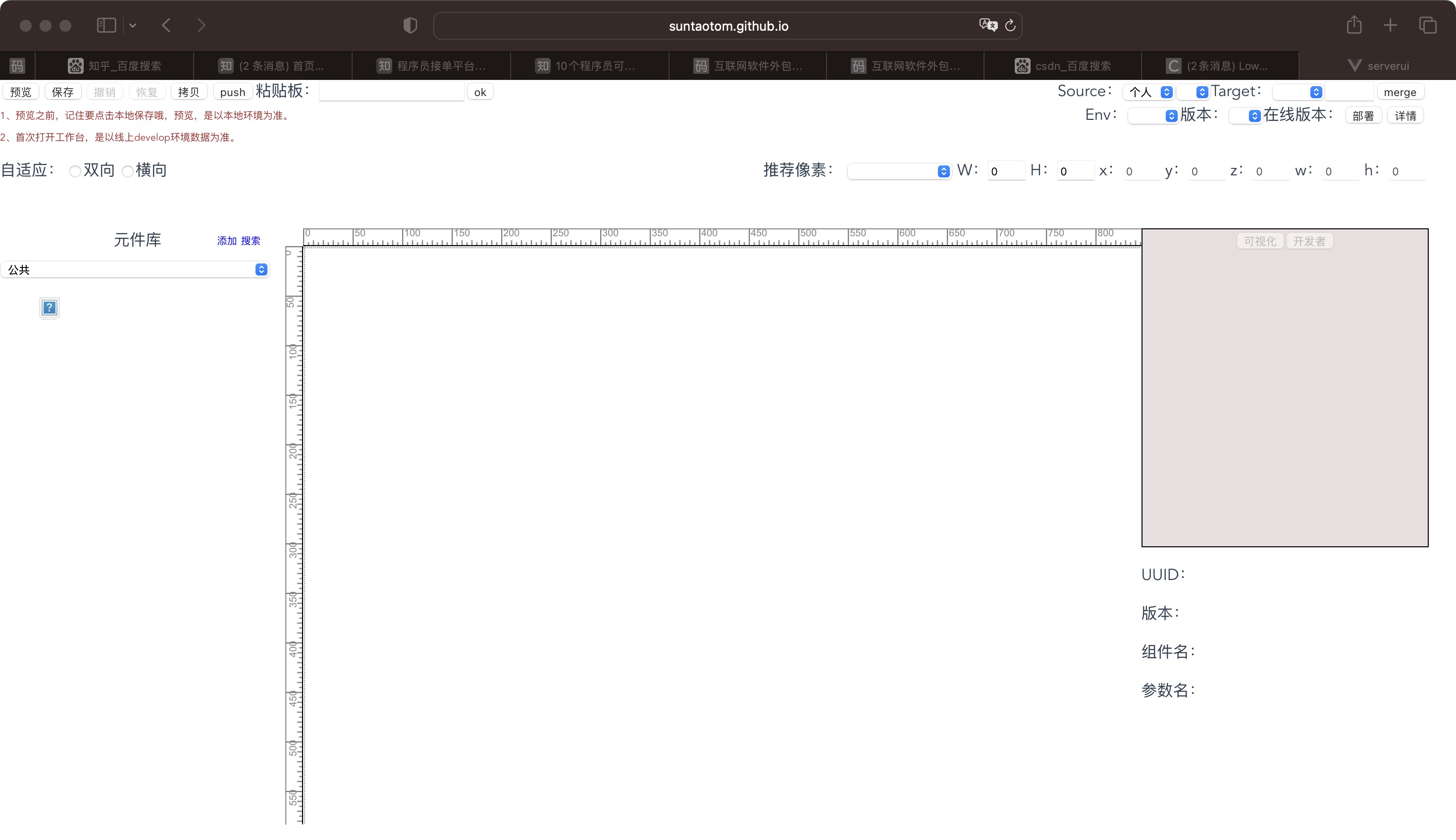Open a new tab with plus icon
1456x840 pixels.
(x=1390, y=25)
